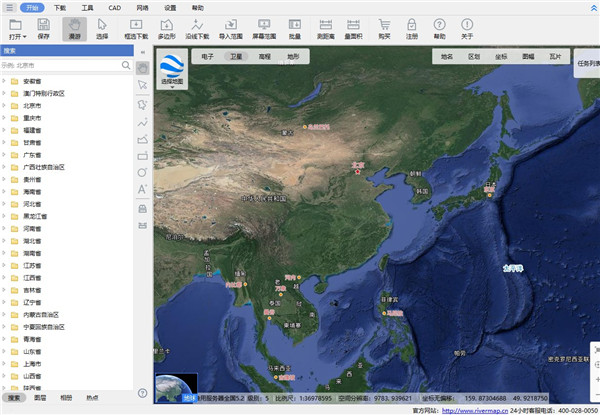Click the 量面积 measure area tool
Screen dimensions: 600x415
click(354, 27)
